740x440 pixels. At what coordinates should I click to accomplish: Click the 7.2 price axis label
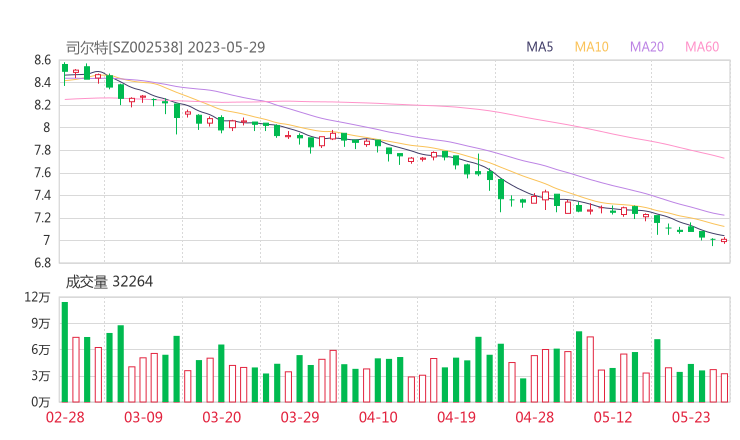coord(42,218)
